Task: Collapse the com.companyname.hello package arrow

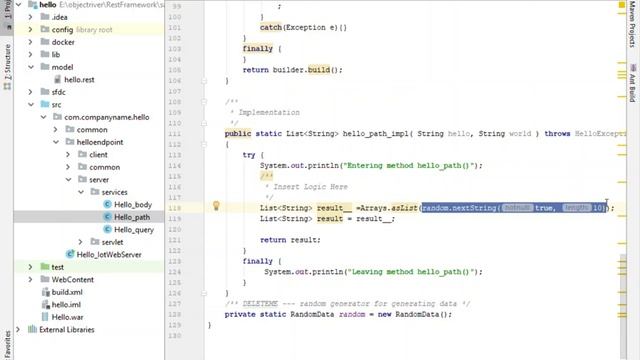Action: coord(43,117)
